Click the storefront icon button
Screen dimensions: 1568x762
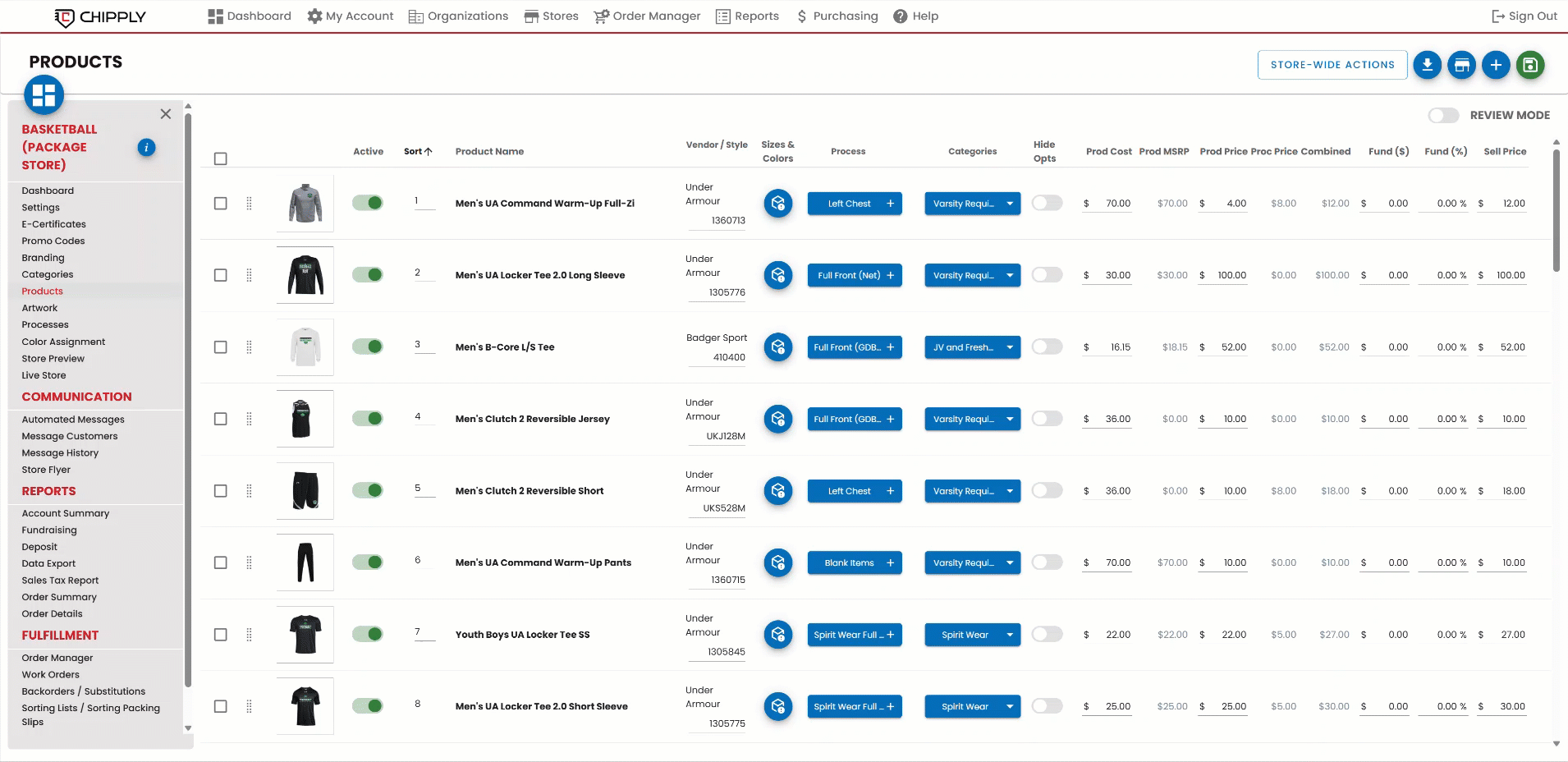[x=1461, y=65]
